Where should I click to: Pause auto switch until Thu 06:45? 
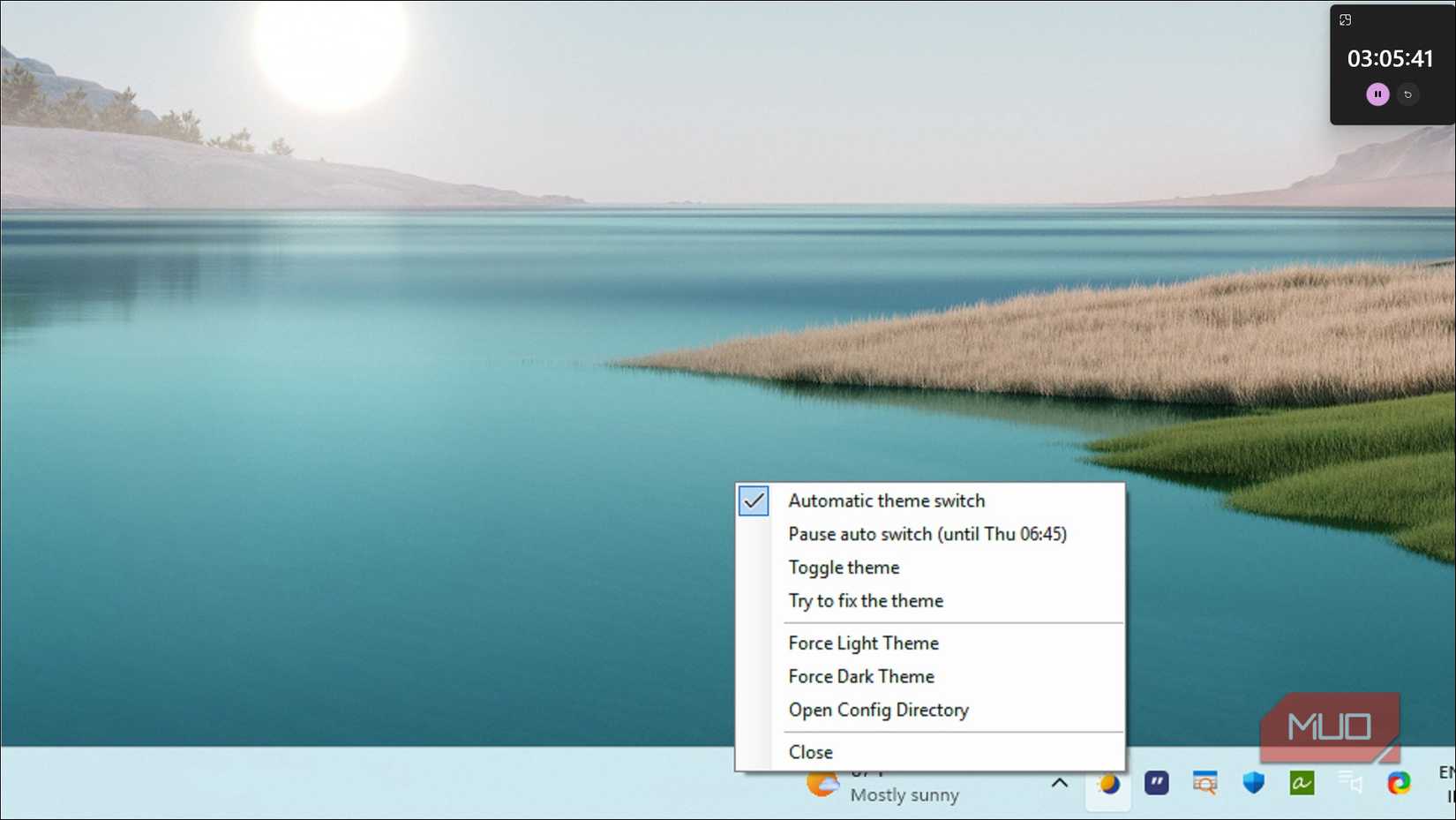[927, 534]
